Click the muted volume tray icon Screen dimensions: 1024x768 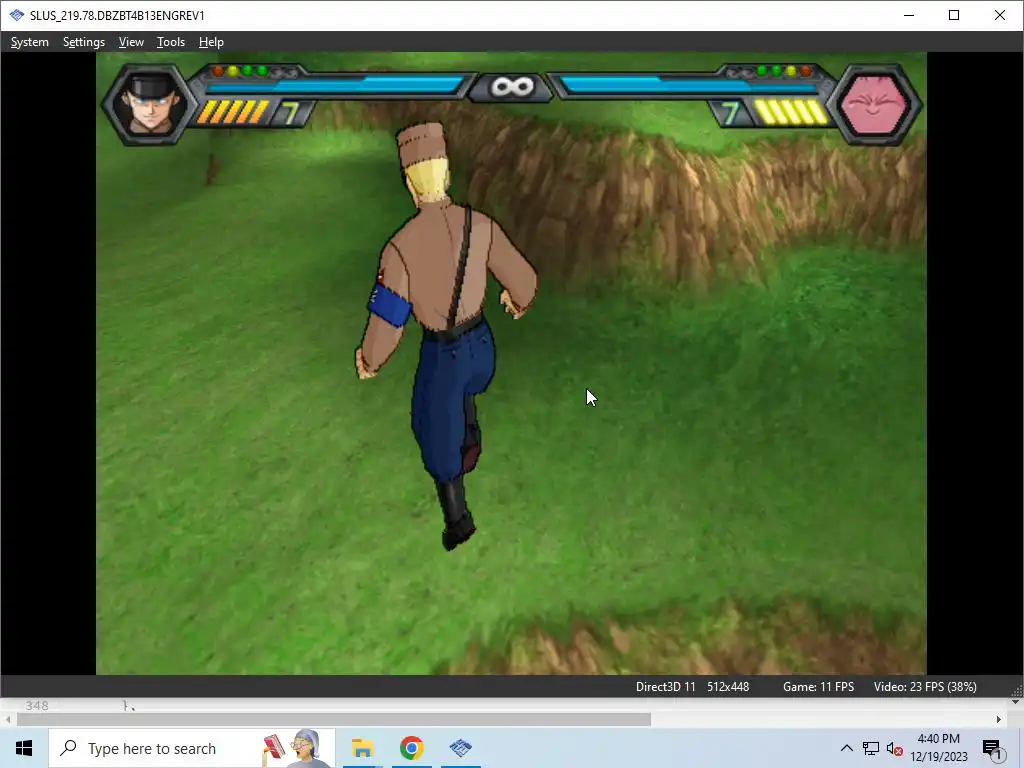point(895,748)
